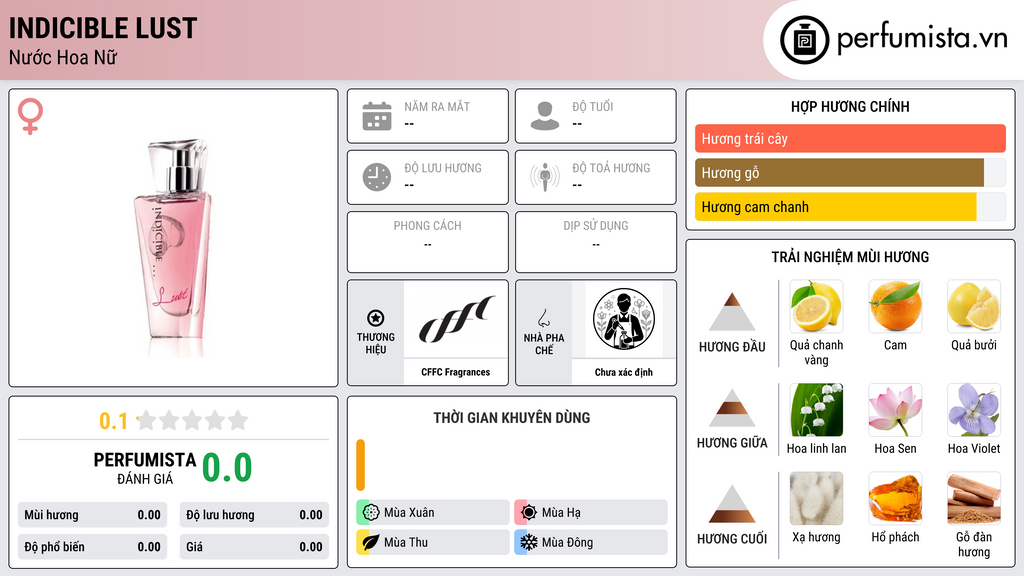Click the person icon beside Độ tuổi
Image resolution: width=1024 pixels, height=576 pixels.
(x=545, y=116)
